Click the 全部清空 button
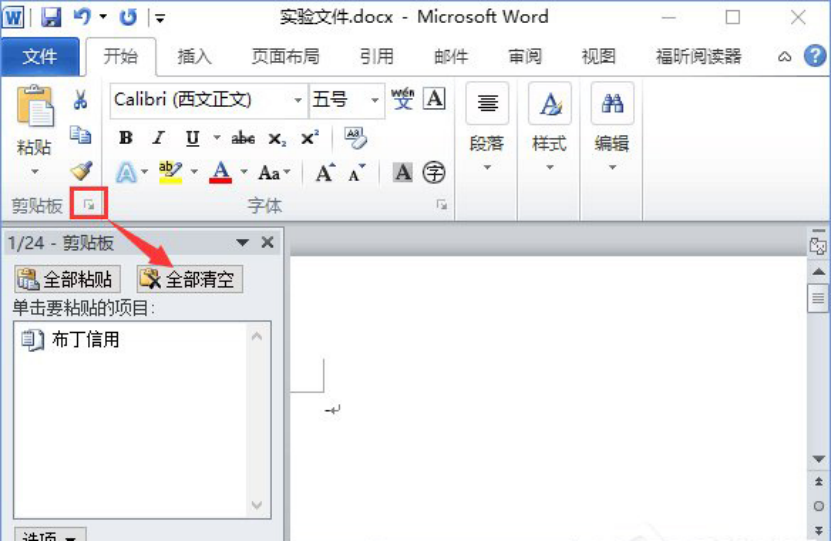This screenshot has width=831, height=541. tap(190, 279)
